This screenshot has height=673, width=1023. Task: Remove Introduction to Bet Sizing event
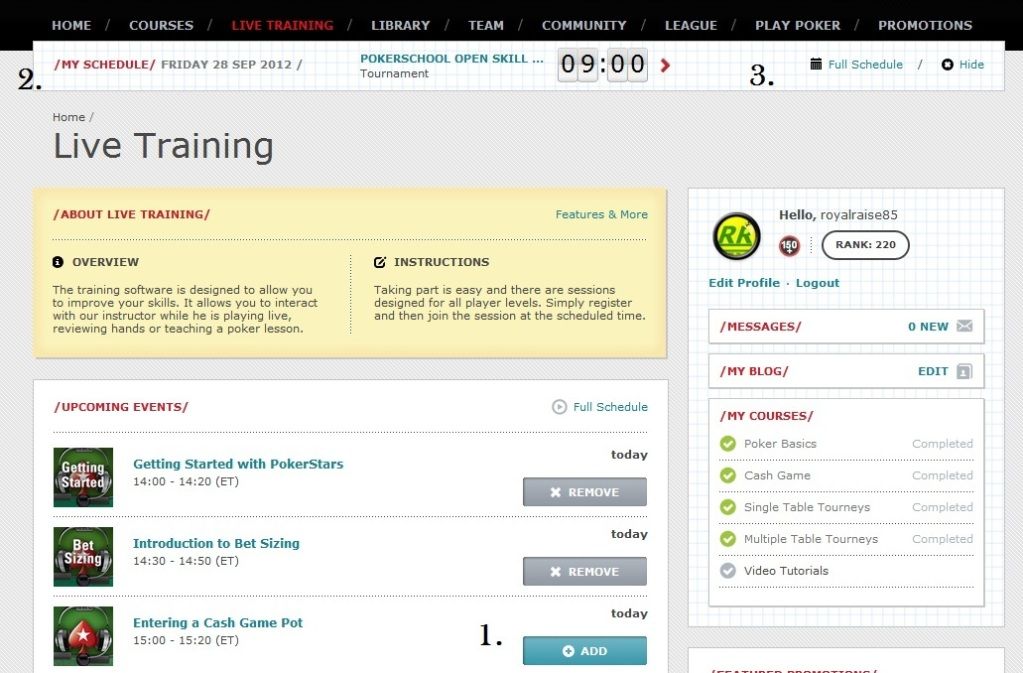click(x=585, y=571)
